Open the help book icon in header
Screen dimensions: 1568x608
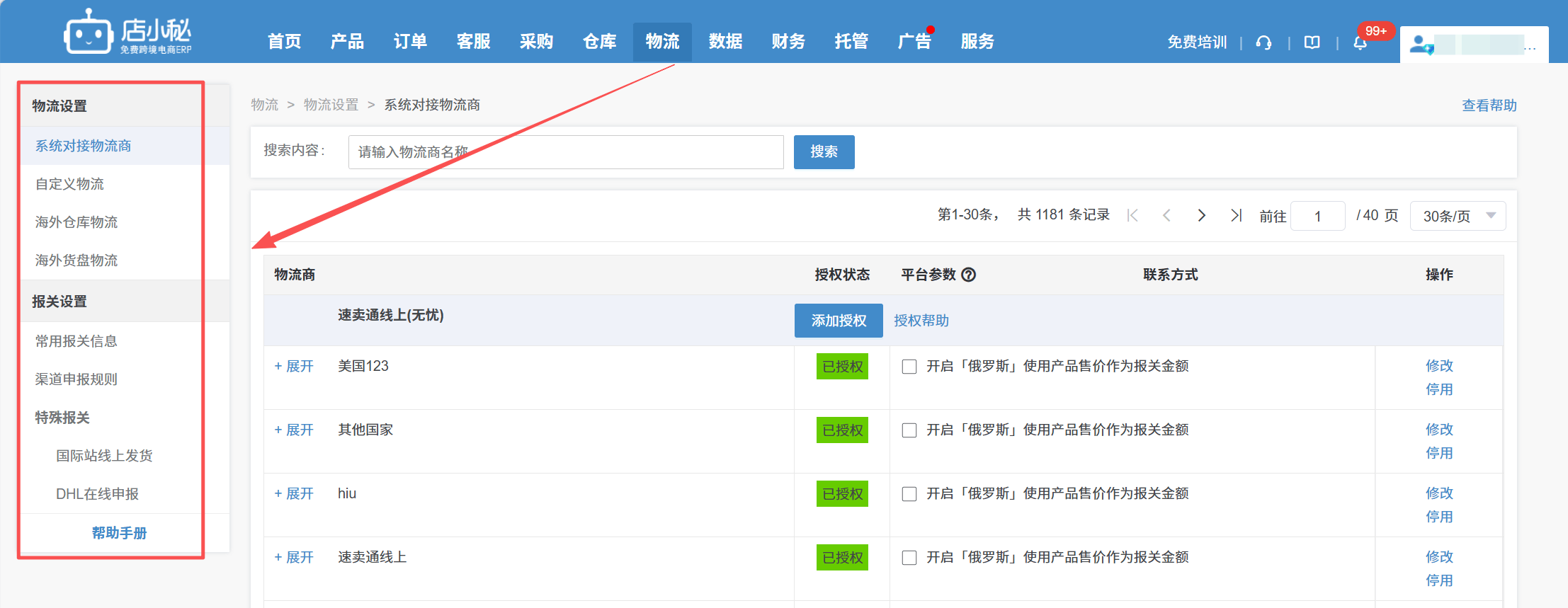pyautogui.click(x=1312, y=42)
